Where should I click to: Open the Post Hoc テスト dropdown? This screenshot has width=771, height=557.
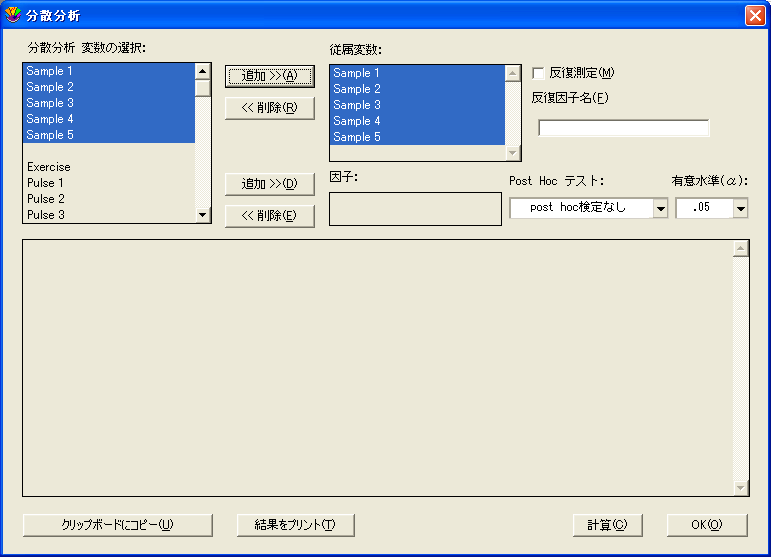click(x=661, y=208)
